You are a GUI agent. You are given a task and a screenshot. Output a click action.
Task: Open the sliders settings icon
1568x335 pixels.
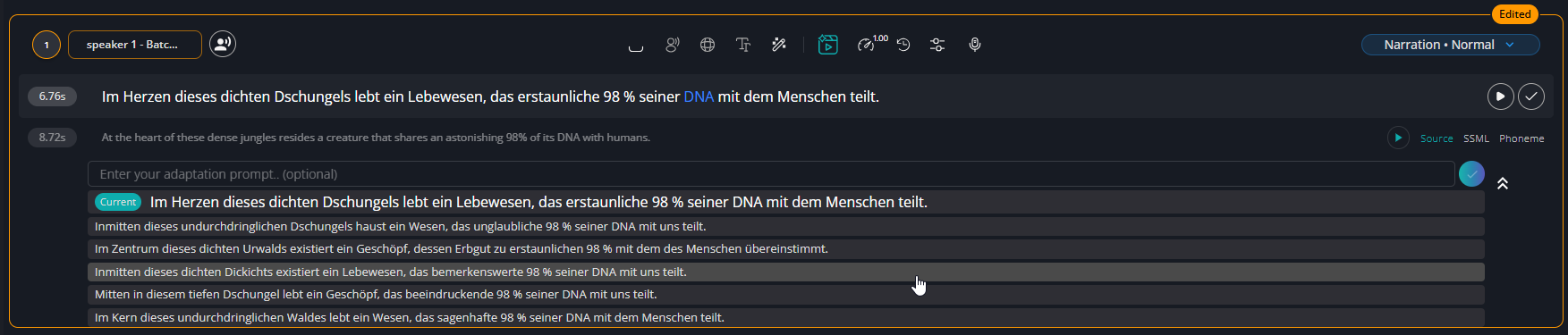point(937,45)
